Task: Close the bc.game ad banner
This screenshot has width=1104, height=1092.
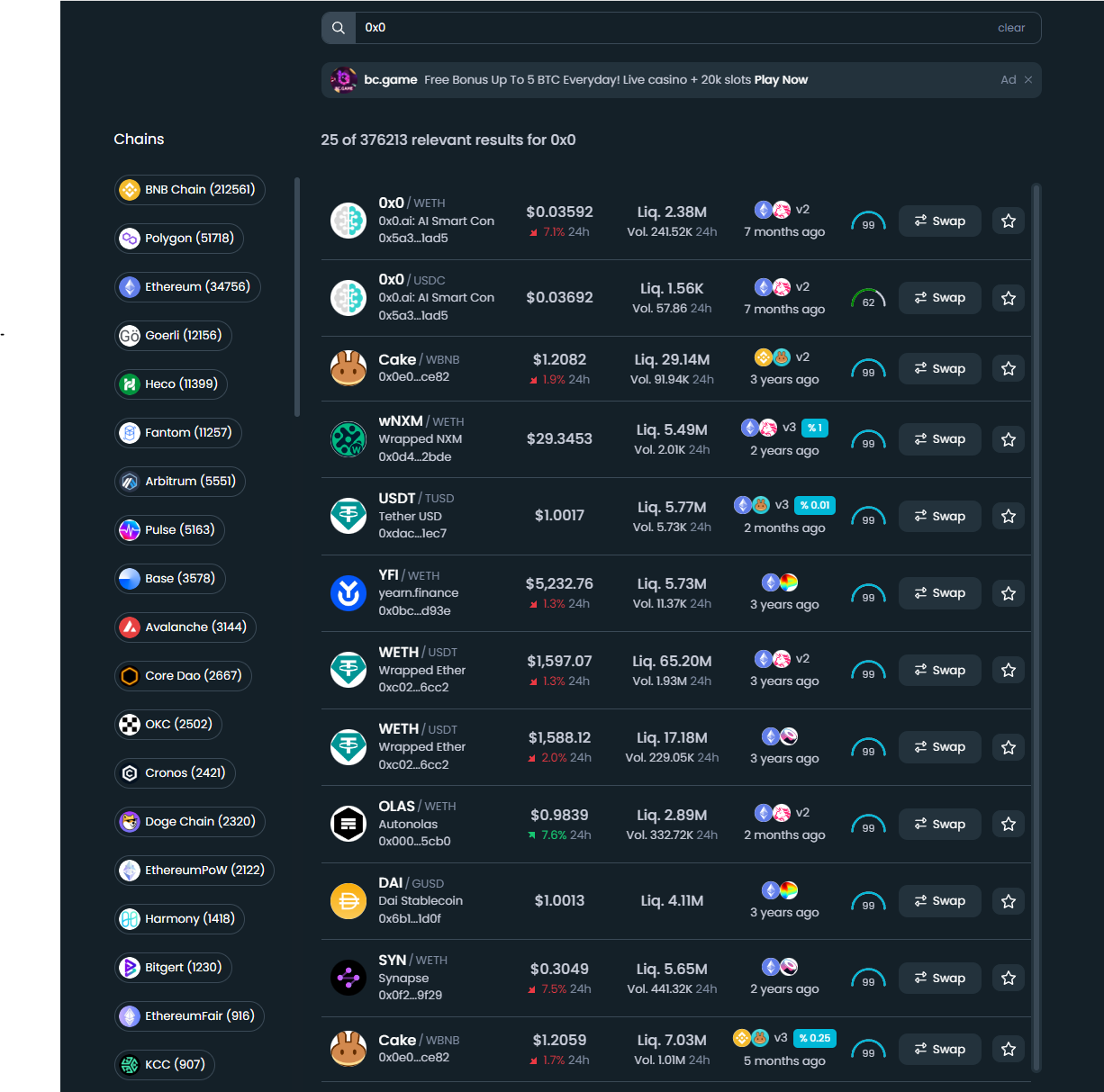Action: 1028,80
